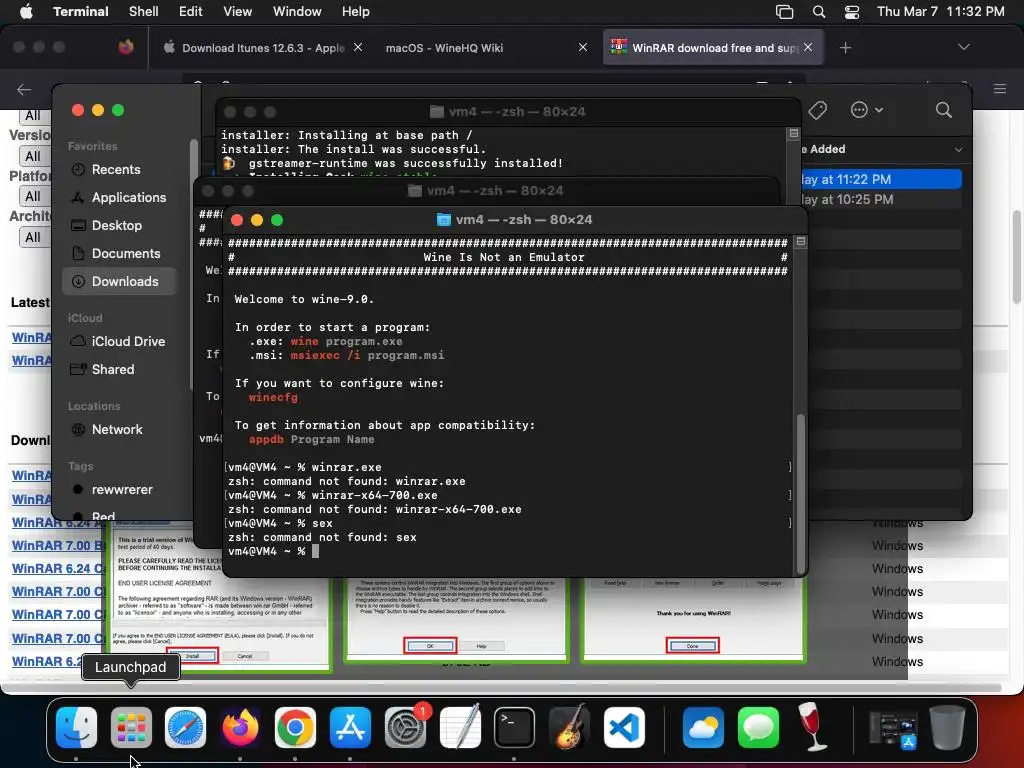The width and height of the screenshot is (1024, 768).
Task: Switch to macOS - WineHQ Wiki tab
Action: click(444, 48)
